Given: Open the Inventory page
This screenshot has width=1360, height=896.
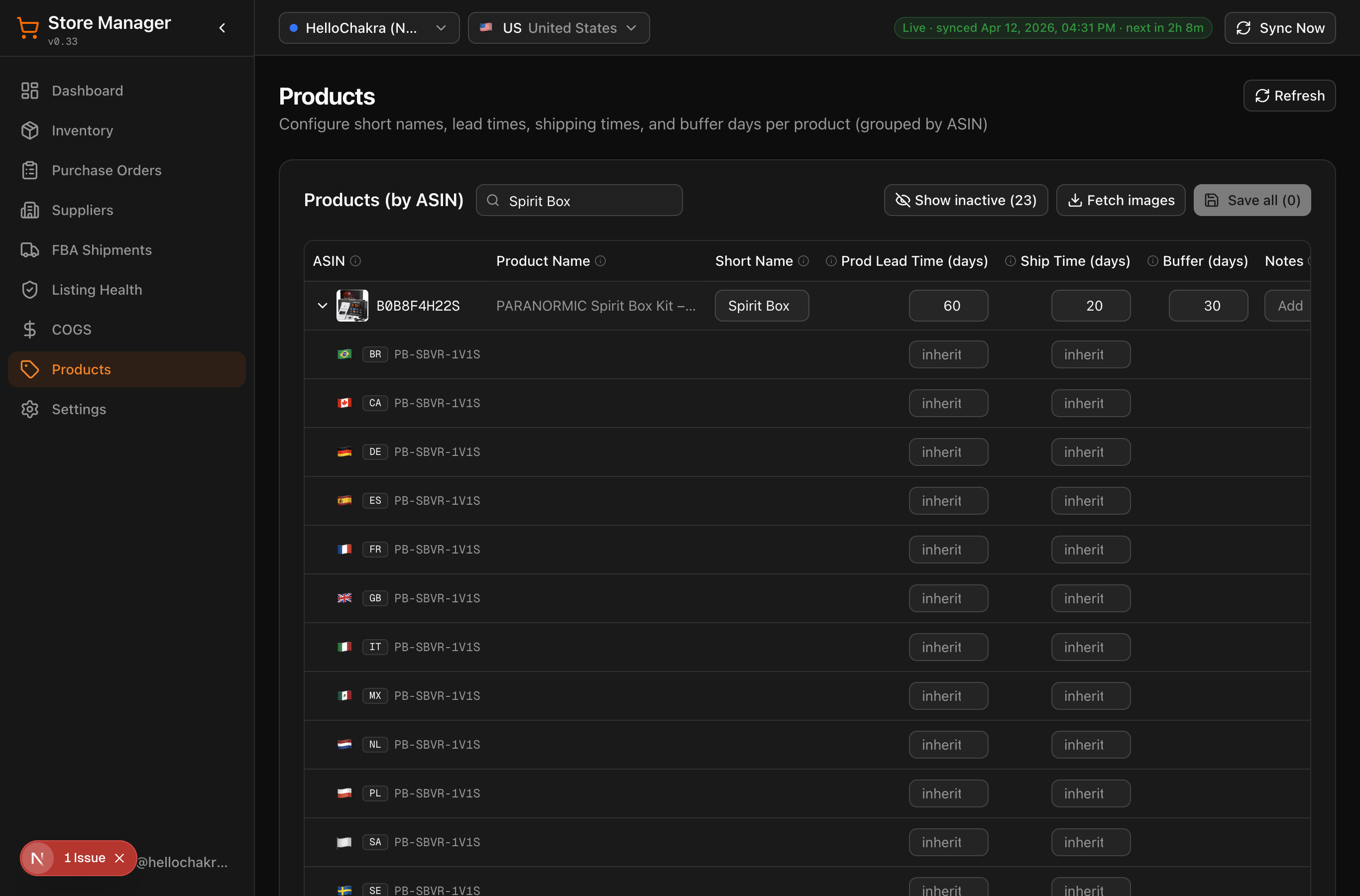Looking at the screenshot, I should coord(127,130).
